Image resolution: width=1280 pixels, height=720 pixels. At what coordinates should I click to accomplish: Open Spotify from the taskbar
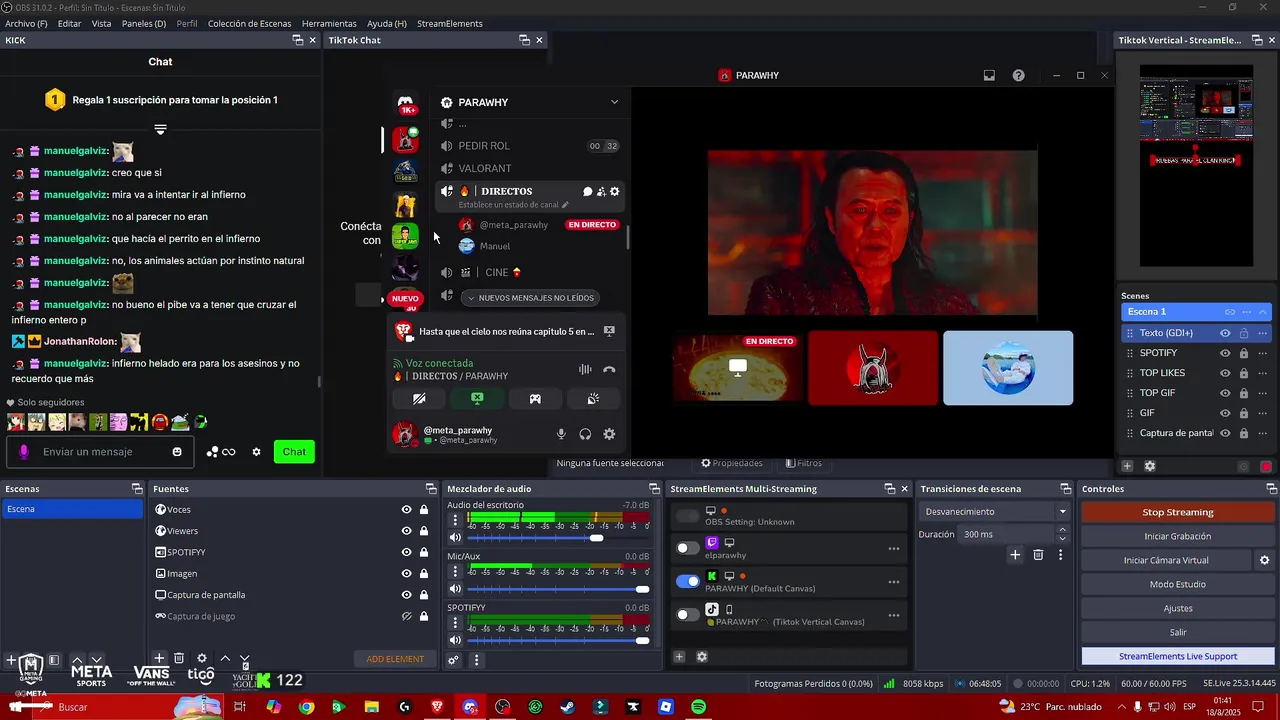pos(698,707)
